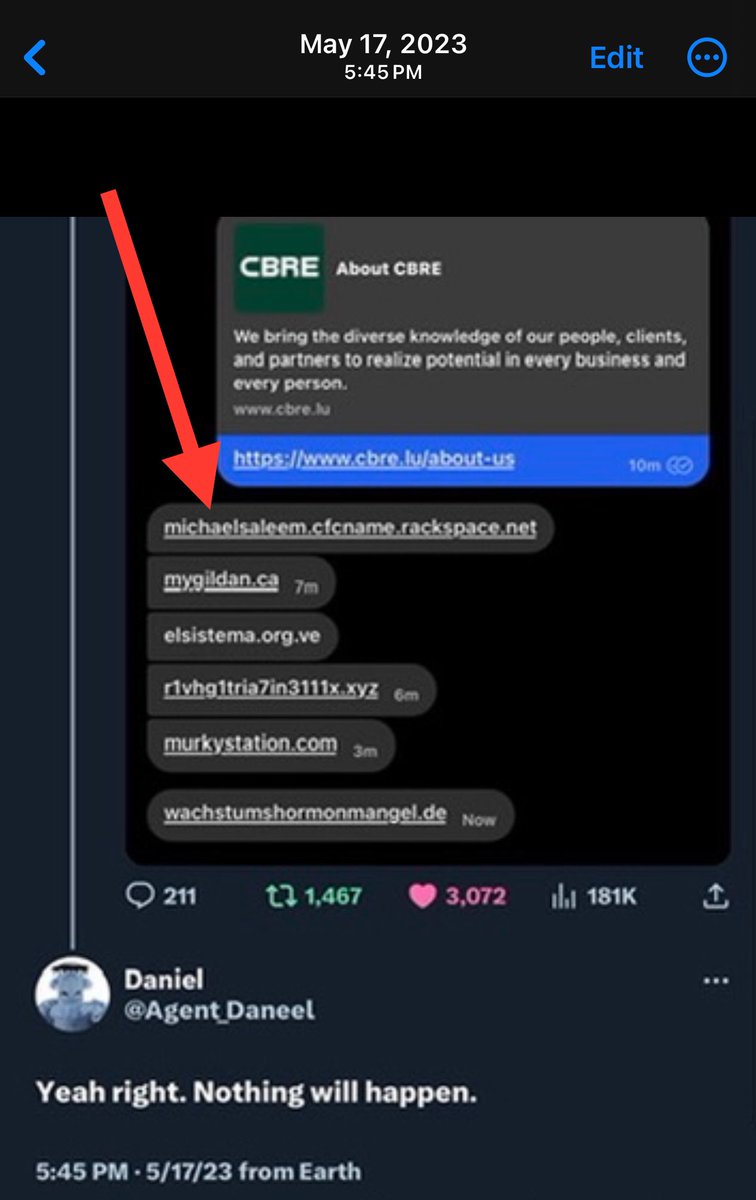View analytics via the bar chart icon

[563, 896]
